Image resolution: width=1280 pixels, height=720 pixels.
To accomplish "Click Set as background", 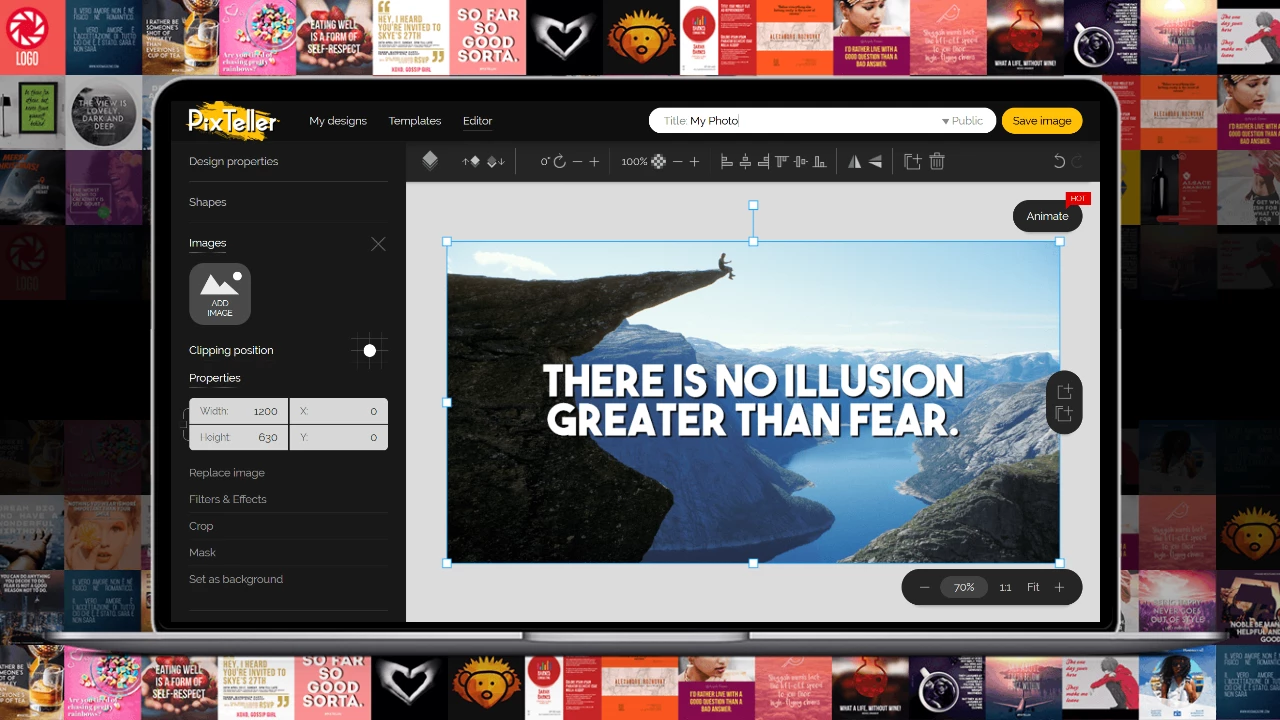I will pos(236,579).
